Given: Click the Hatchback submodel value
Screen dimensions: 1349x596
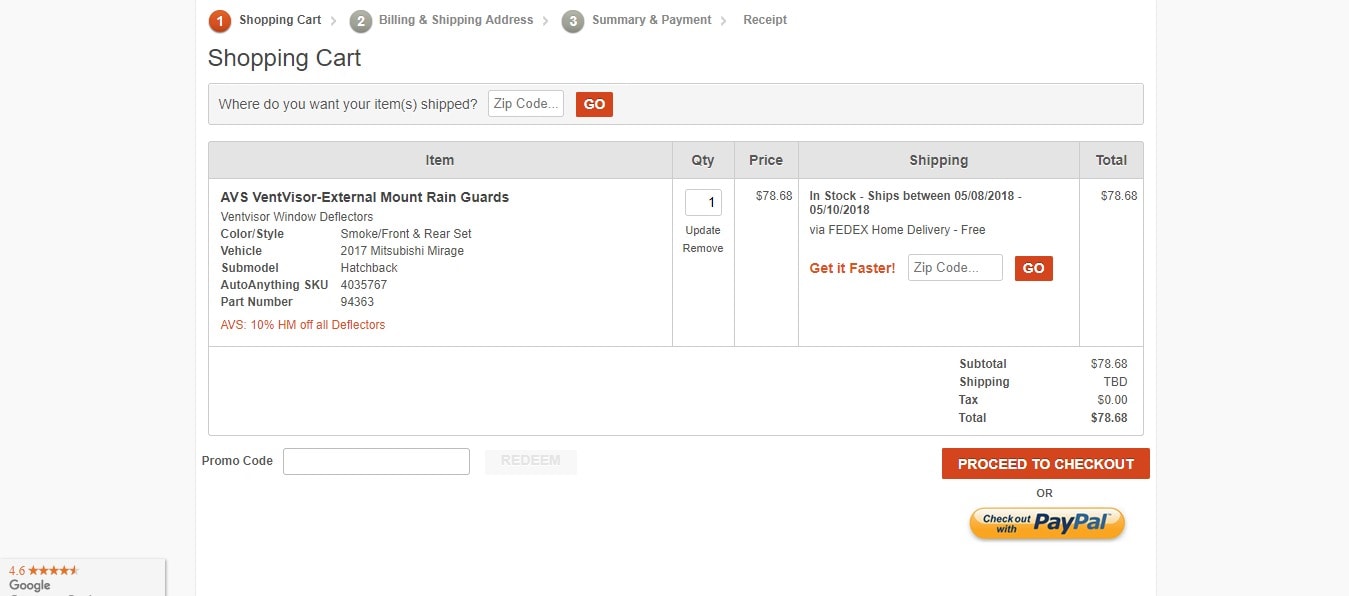Looking at the screenshot, I should tap(369, 268).
